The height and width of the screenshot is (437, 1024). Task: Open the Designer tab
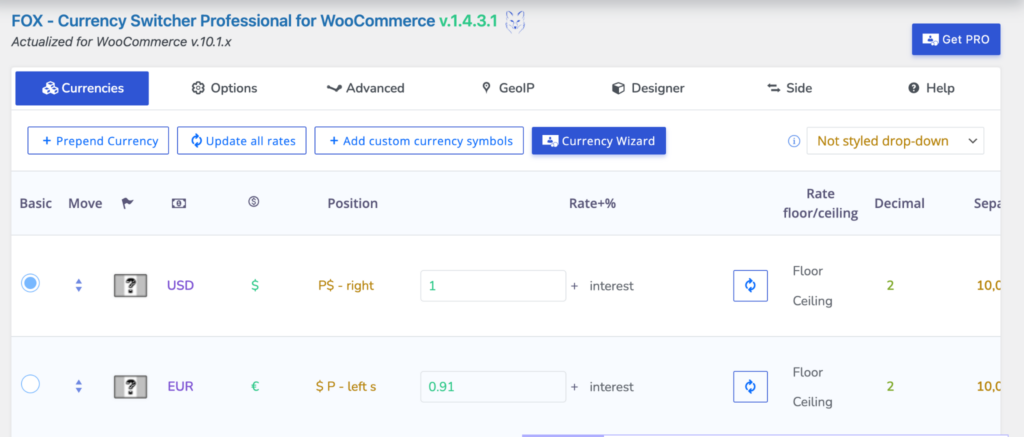pyautogui.click(x=648, y=88)
